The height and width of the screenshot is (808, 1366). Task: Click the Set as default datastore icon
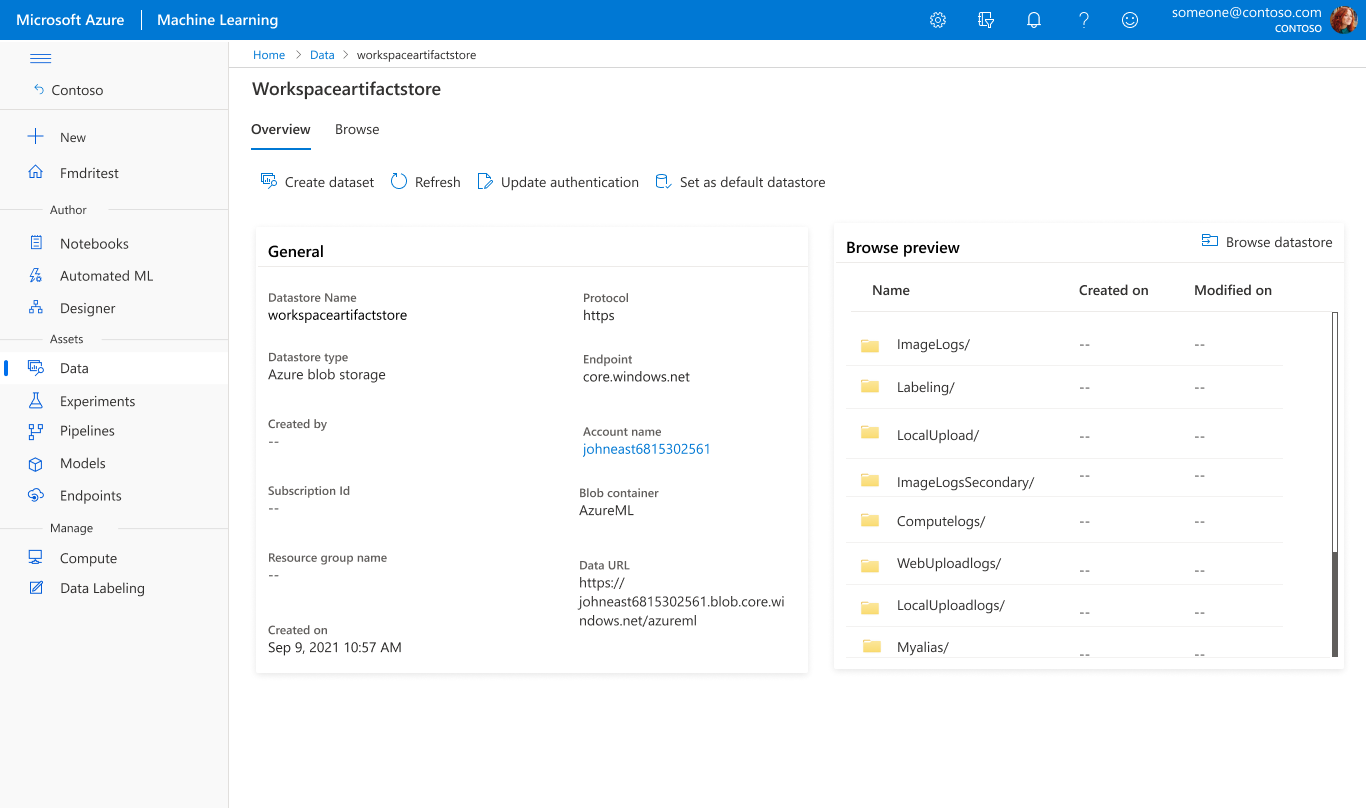tap(662, 181)
